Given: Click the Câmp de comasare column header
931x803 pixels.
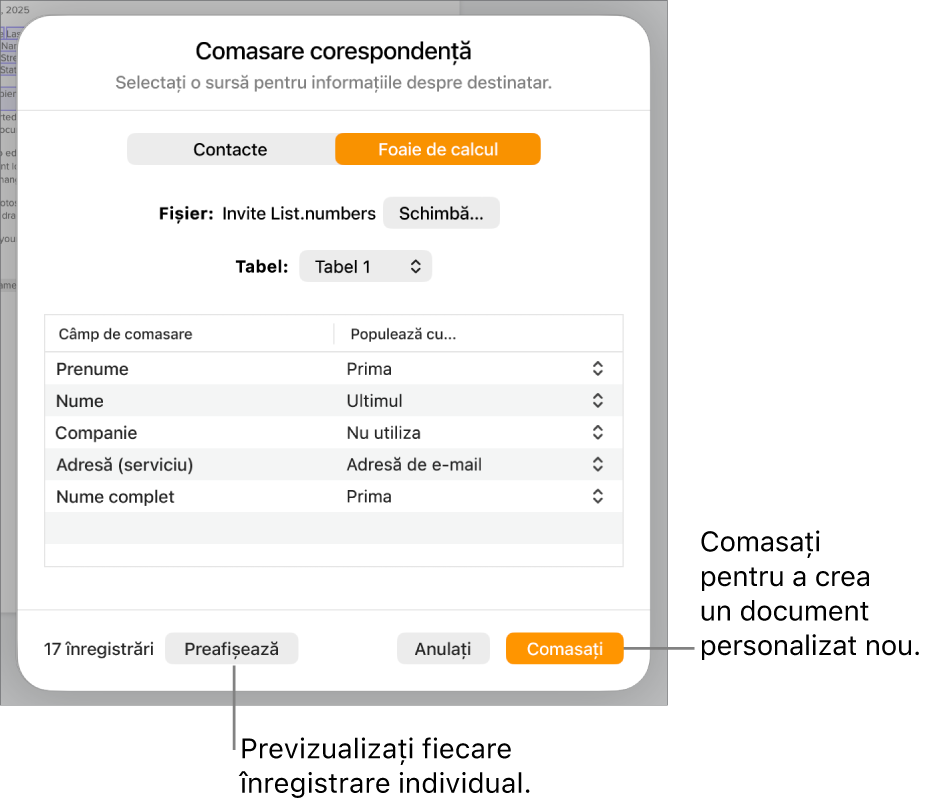Looking at the screenshot, I should tap(125, 334).
